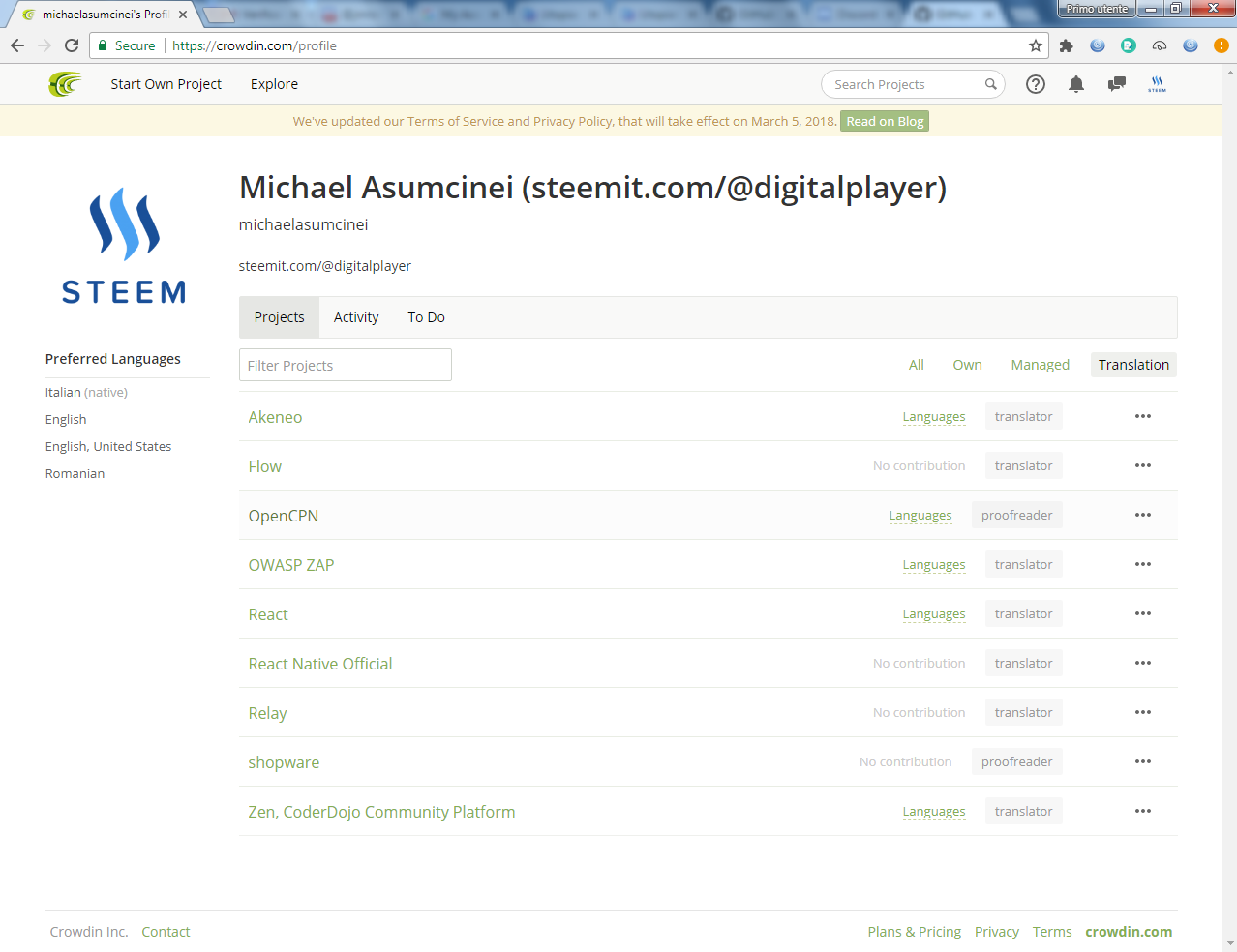Expand Languages dropdown for Akeneo

pyautogui.click(x=934, y=417)
